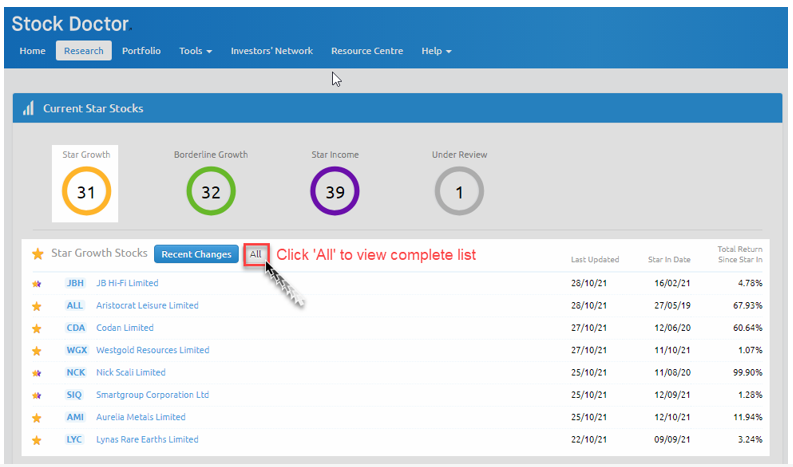Click the star icon for Aristocrat Leisure row

pos(36,306)
